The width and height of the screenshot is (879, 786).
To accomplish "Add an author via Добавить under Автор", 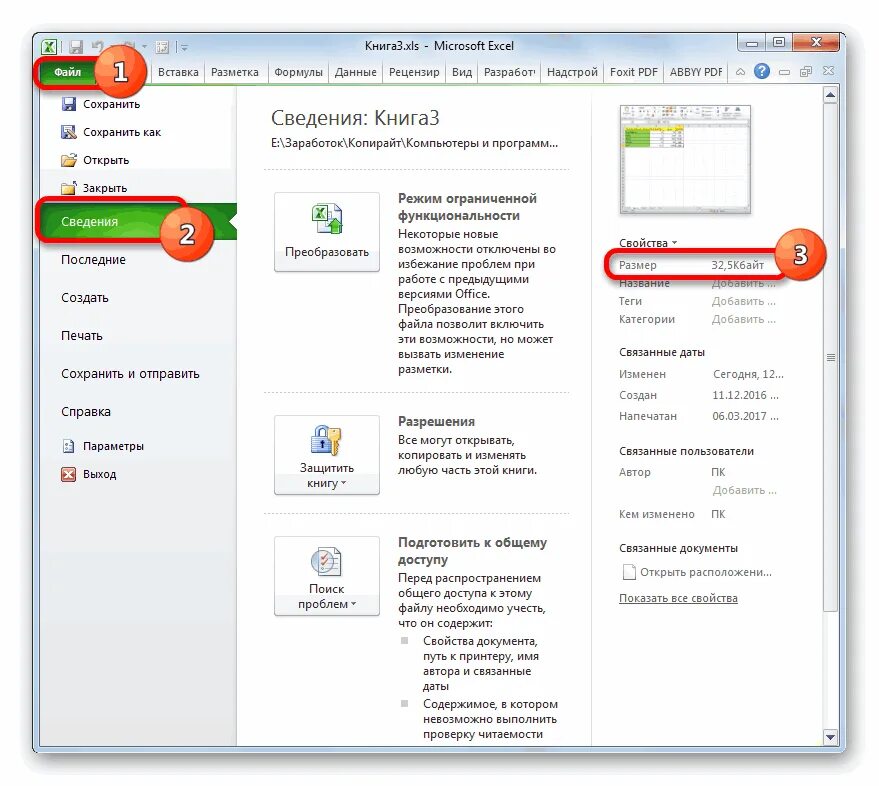I will coord(744,491).
